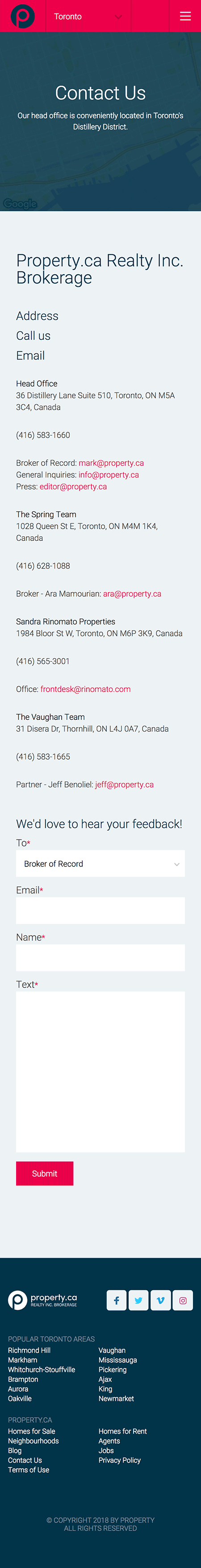Open the hamburger menu

[185, 17]
